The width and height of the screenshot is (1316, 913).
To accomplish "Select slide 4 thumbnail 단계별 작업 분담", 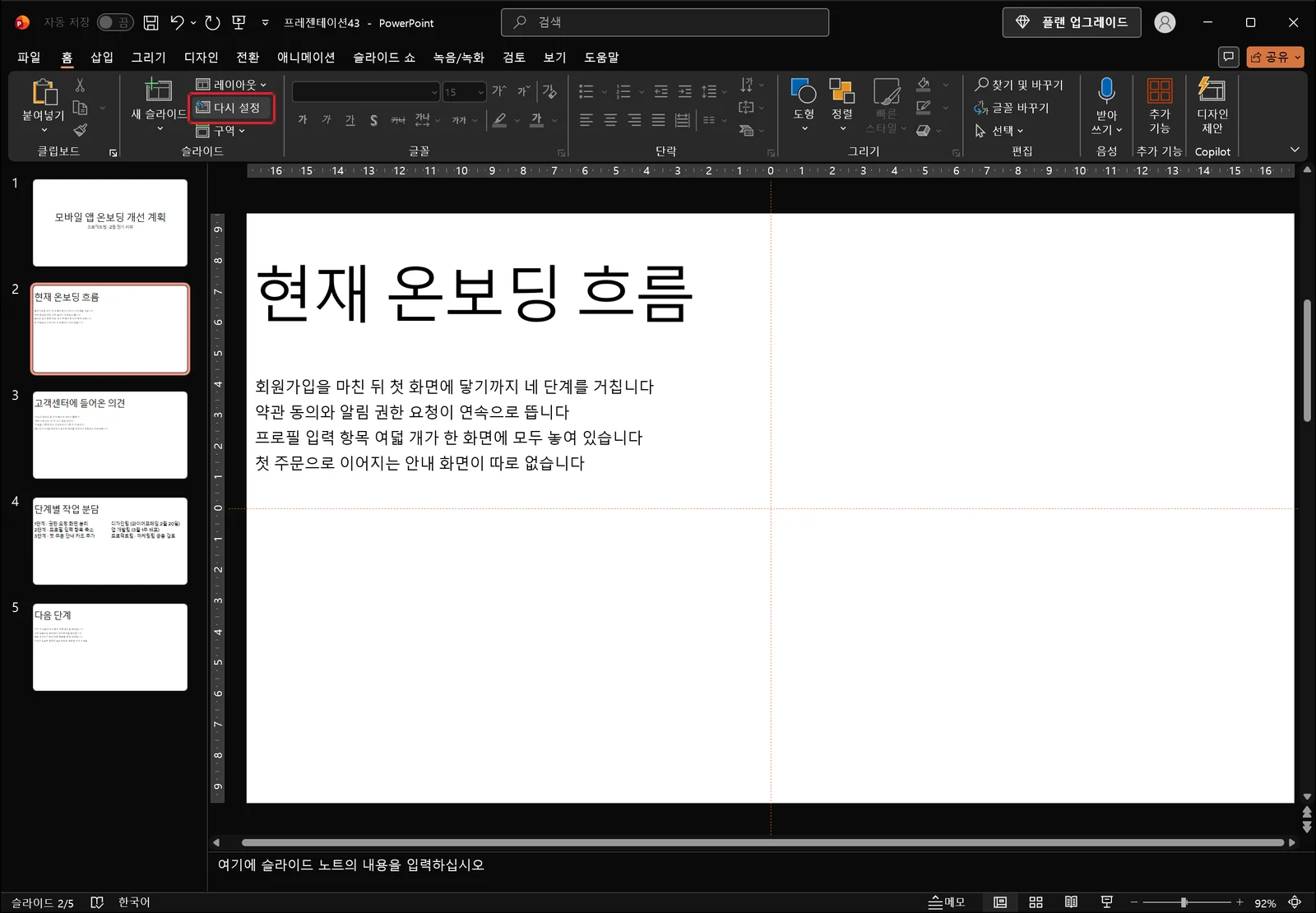I will (110, 540).
